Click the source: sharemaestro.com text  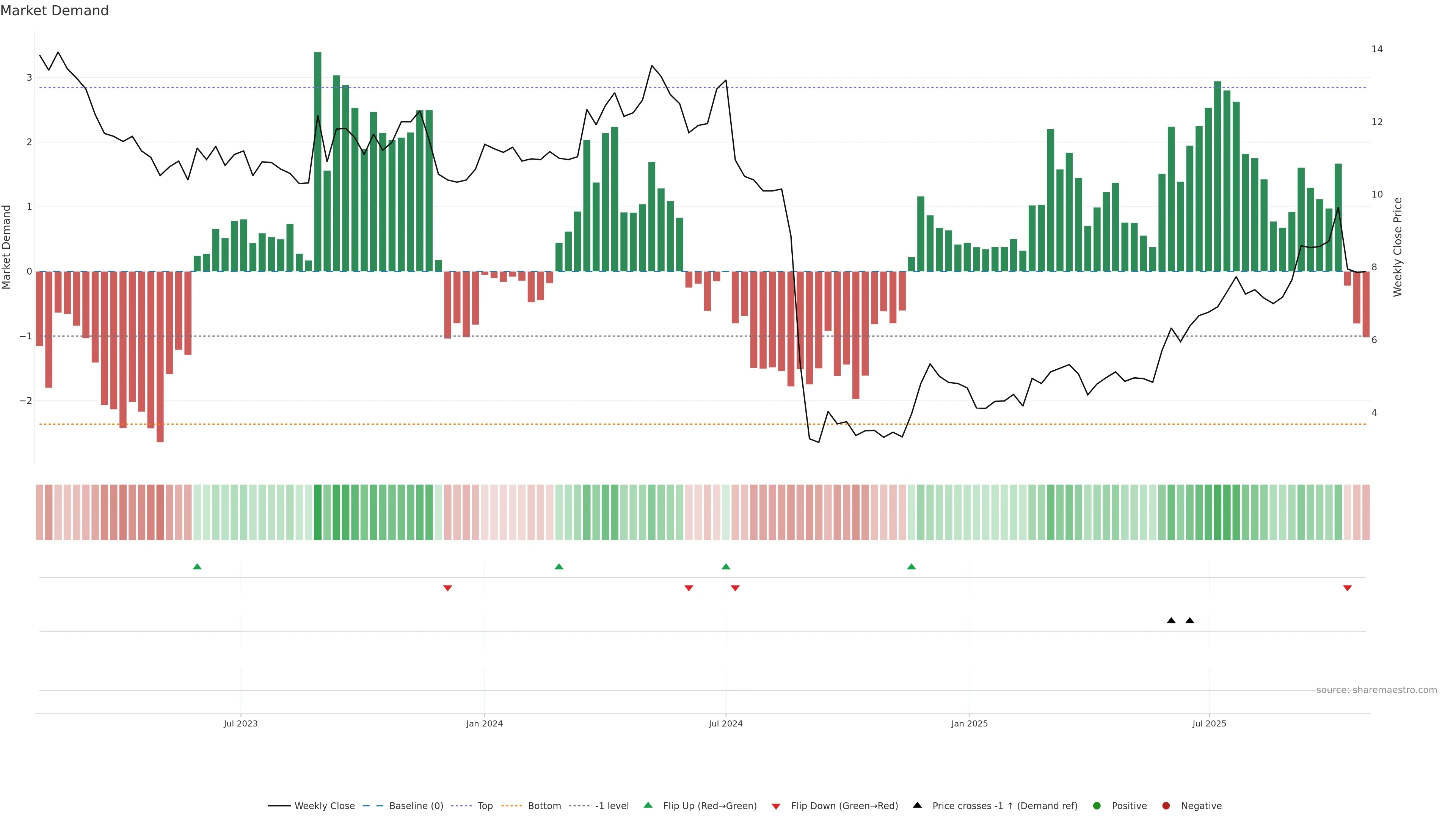[1376, 690]
